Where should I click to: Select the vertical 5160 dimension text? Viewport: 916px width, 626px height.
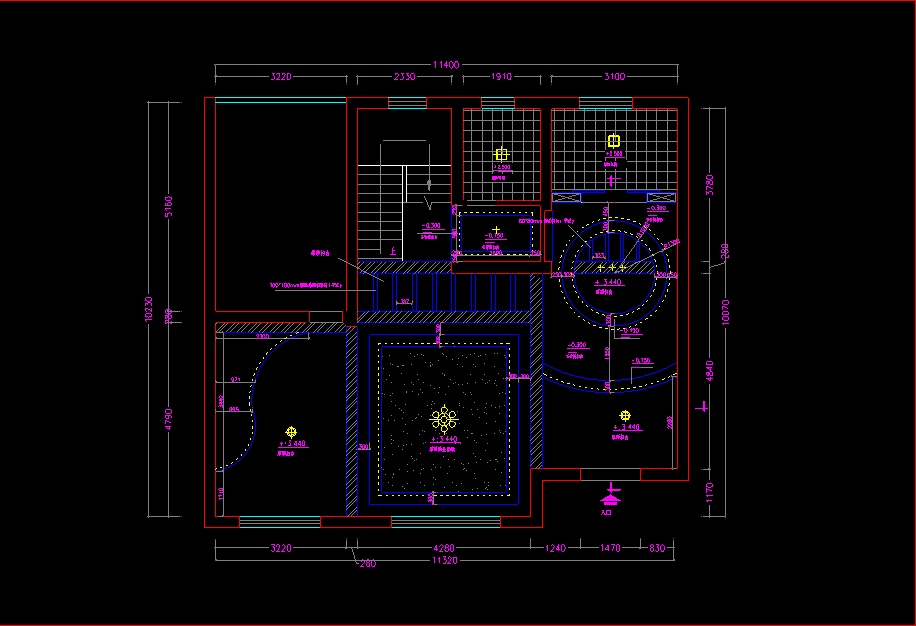point(169,206)
